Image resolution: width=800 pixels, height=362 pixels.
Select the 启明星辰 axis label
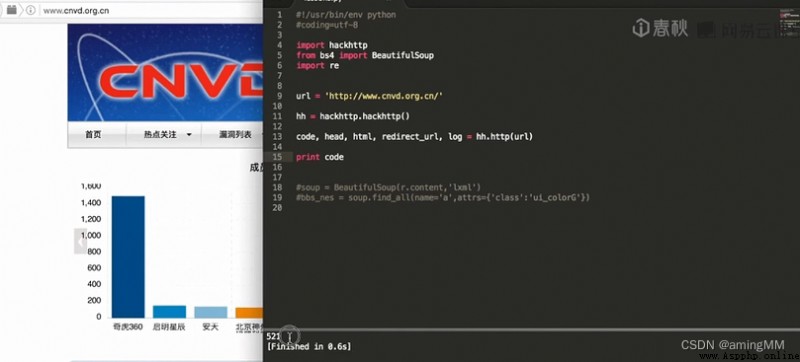click(169, 327)
